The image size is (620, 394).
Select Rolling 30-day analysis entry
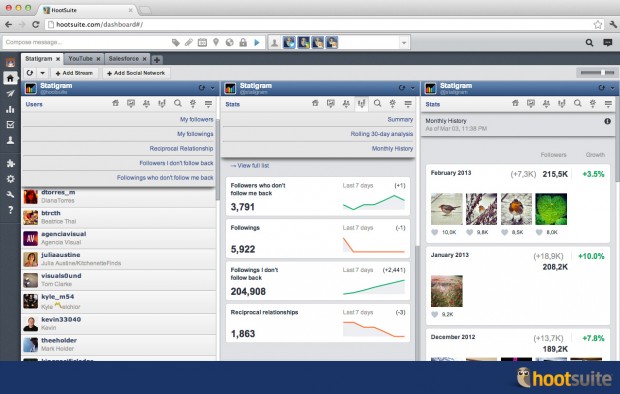click(x=382, y=134)
